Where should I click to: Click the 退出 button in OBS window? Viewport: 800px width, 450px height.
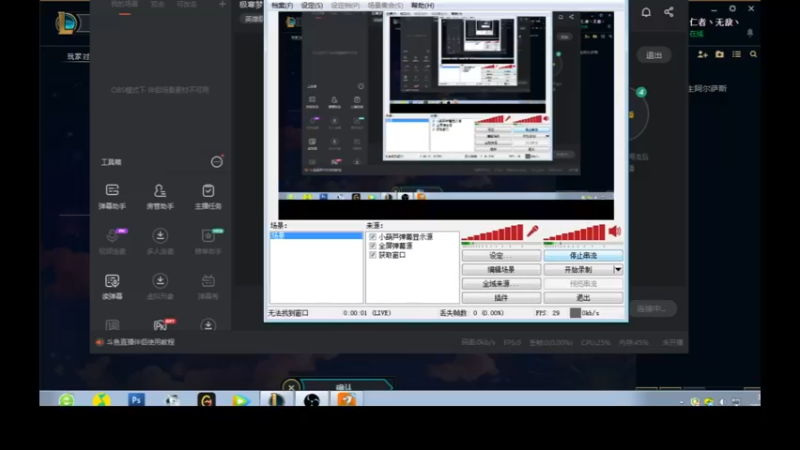(583, 297)
